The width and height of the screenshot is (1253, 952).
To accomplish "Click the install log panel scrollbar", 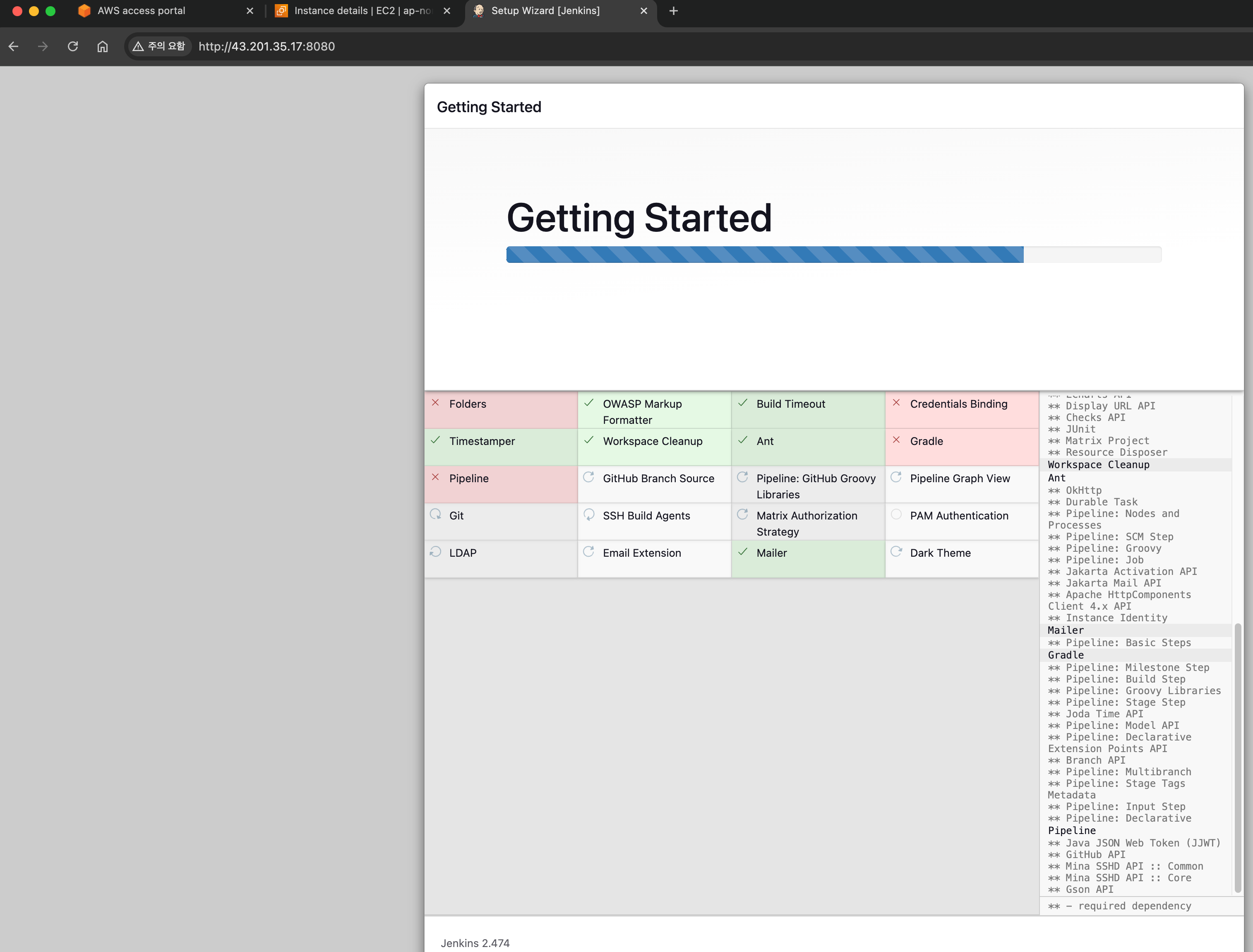I will point(1238,758).
